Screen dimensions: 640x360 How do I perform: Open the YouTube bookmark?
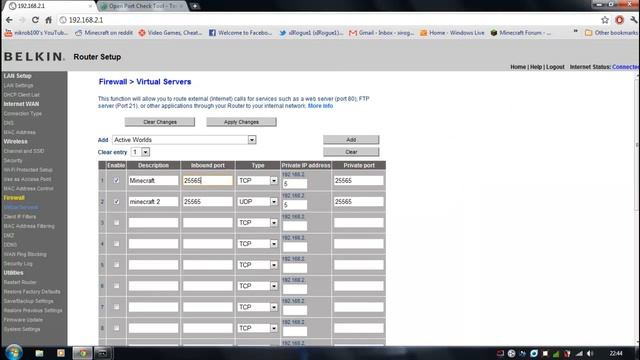[36, 33]
